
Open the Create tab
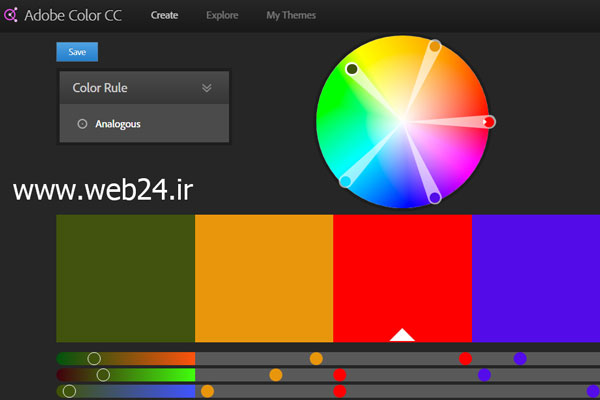(164, 15)
